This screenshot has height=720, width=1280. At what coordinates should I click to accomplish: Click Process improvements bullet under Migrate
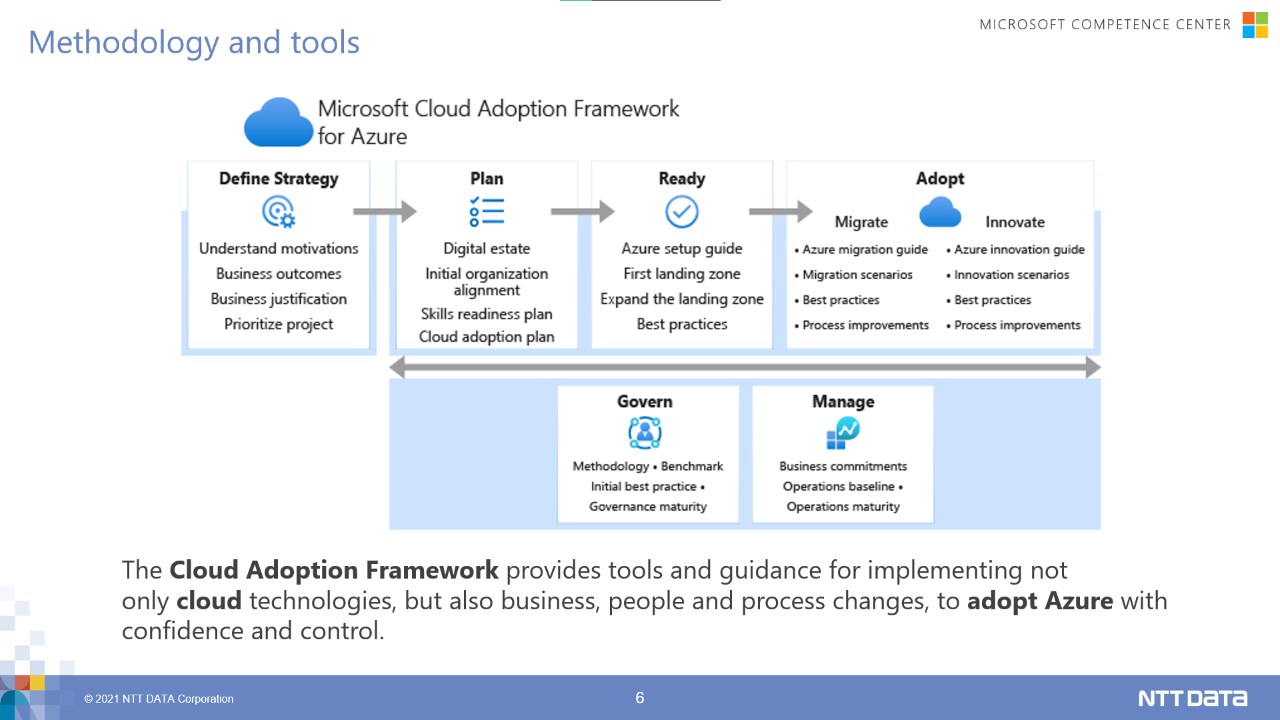click(862, 325)
